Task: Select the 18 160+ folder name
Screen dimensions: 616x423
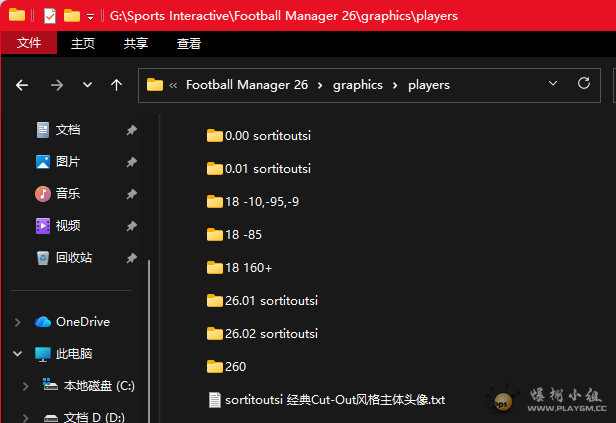Action: coord(248,268)
